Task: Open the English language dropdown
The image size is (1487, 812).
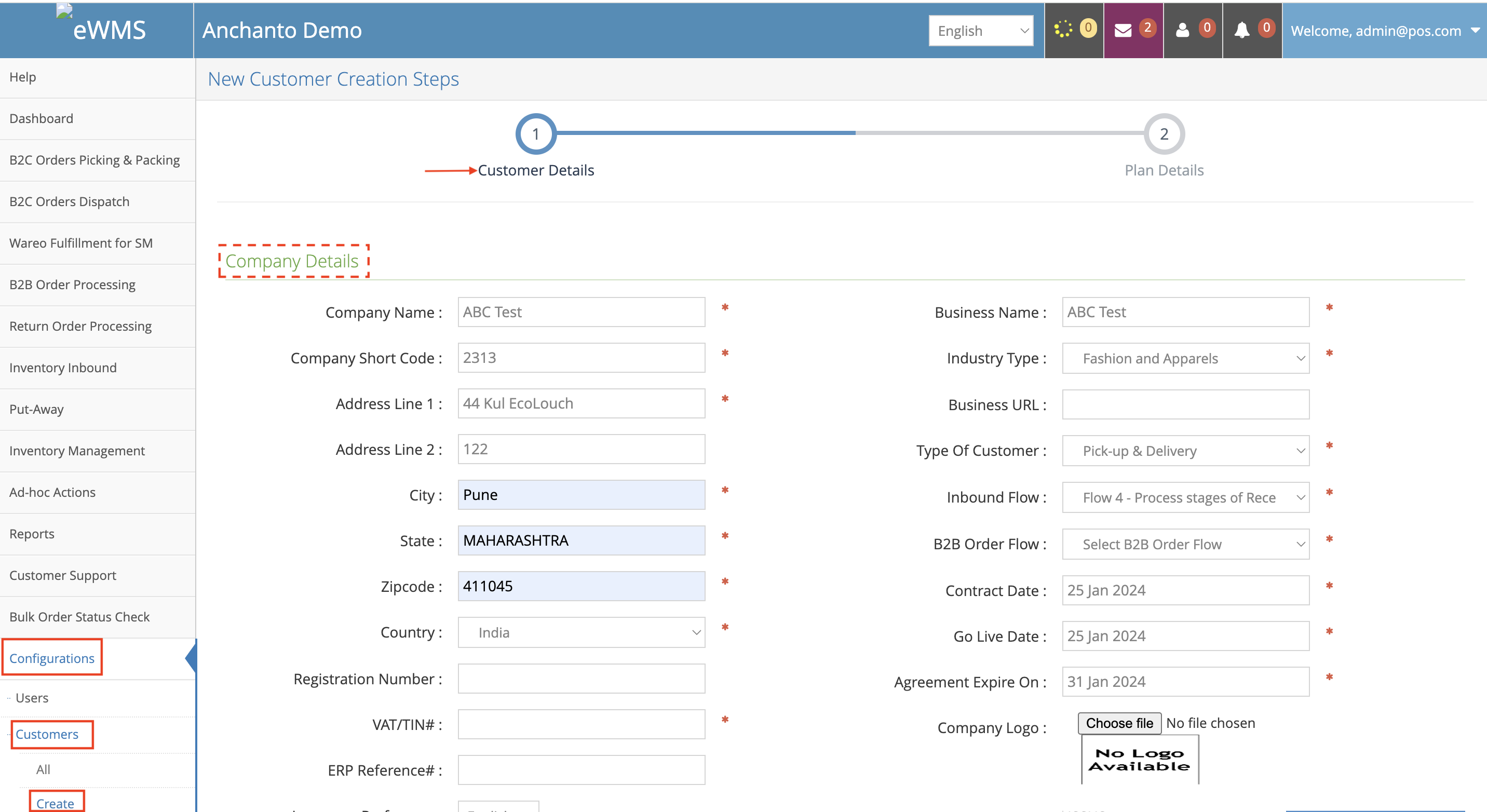Action: point(981,31)
